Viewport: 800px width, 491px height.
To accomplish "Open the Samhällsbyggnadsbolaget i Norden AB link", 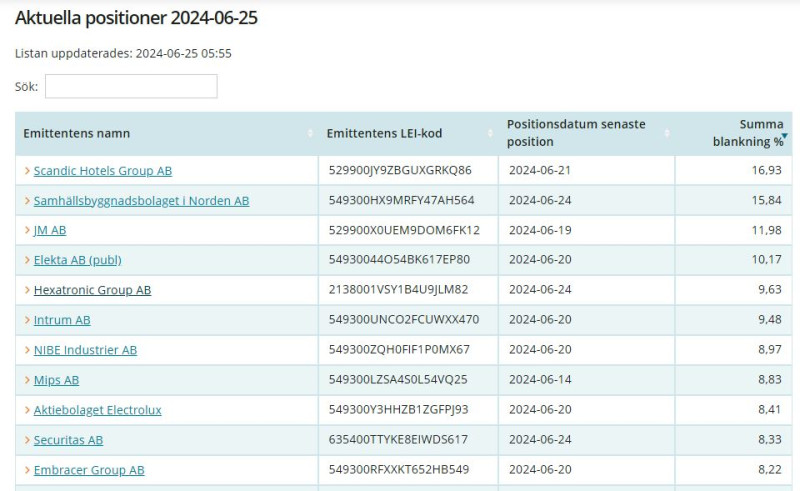I will tap(141, 201).
